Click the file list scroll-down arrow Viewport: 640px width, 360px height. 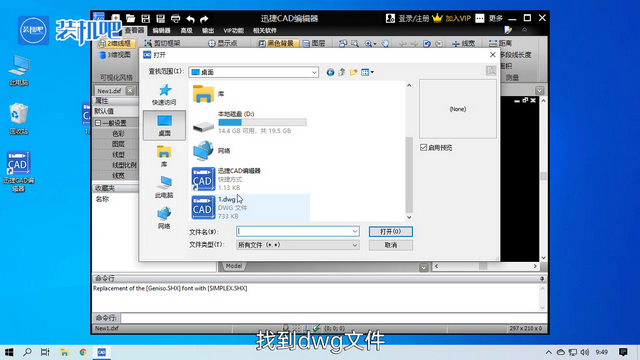tap(409, 217)
